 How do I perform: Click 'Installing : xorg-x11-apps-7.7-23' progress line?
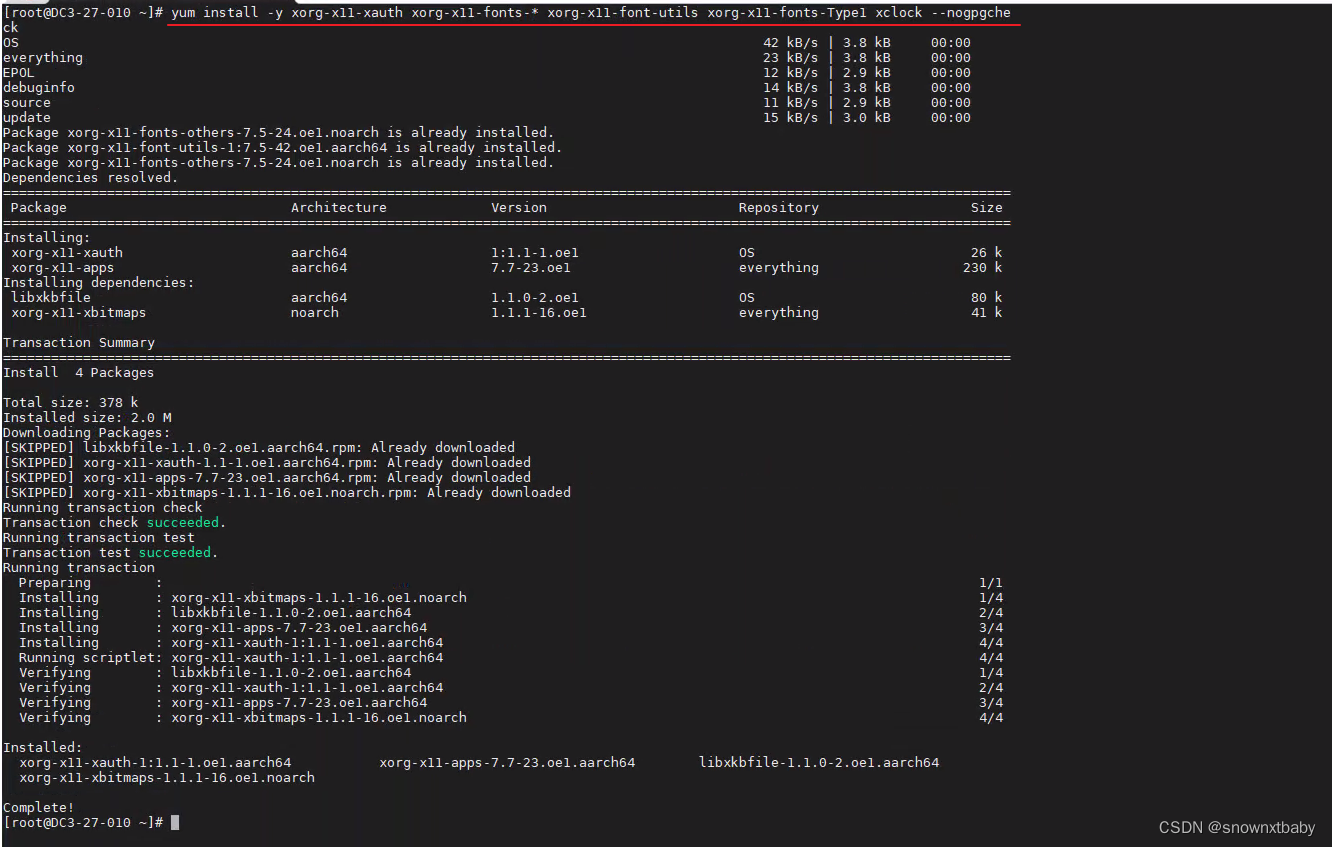pyautogui.click(x=510, y=628)
